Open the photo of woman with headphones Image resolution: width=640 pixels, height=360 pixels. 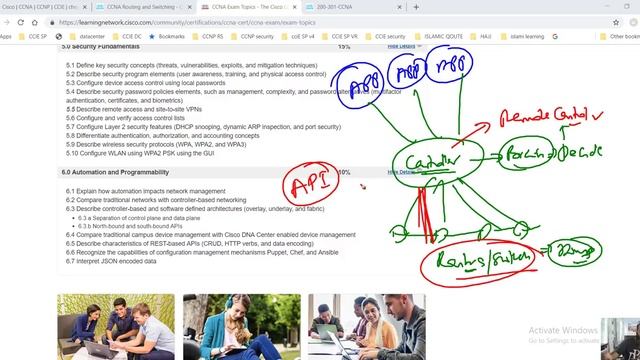pos(242,327)
